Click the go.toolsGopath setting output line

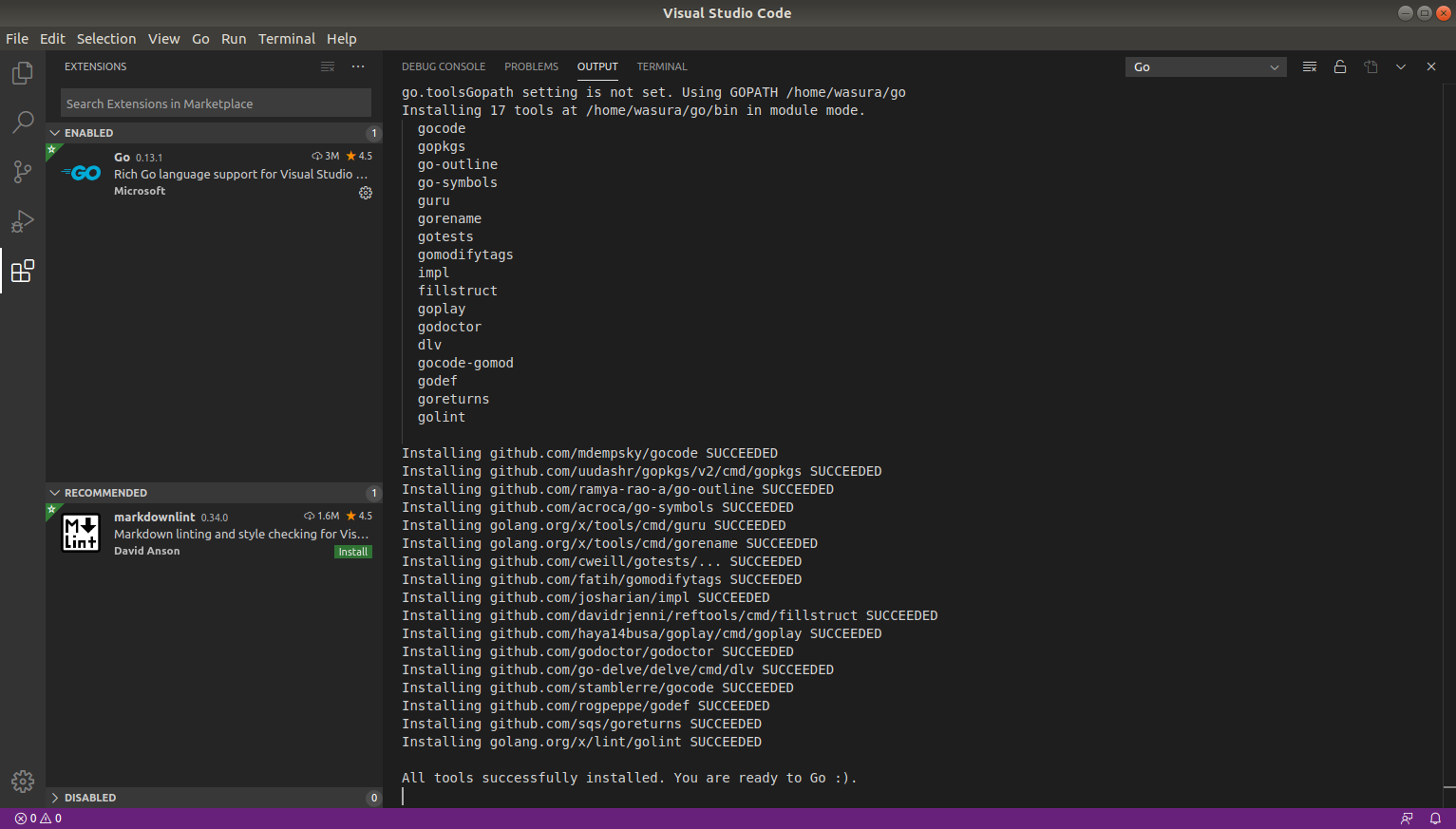tap(653, 92)
